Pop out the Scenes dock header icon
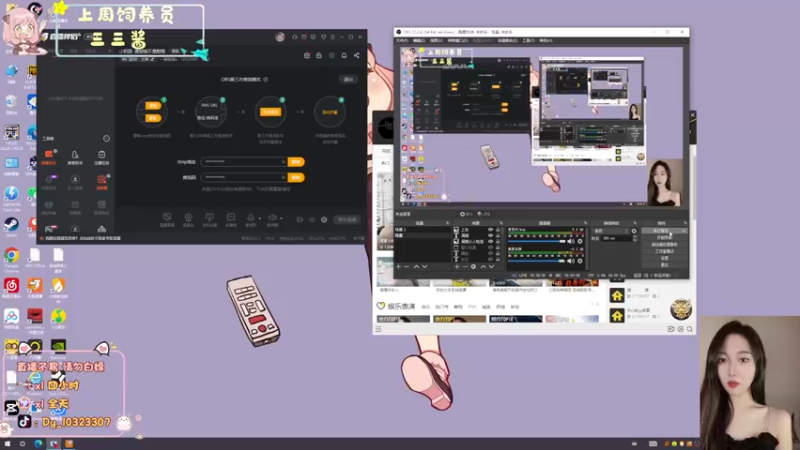The height and width of the screenshot is (450, 800). pyautogui.click(x=447, y=223)
